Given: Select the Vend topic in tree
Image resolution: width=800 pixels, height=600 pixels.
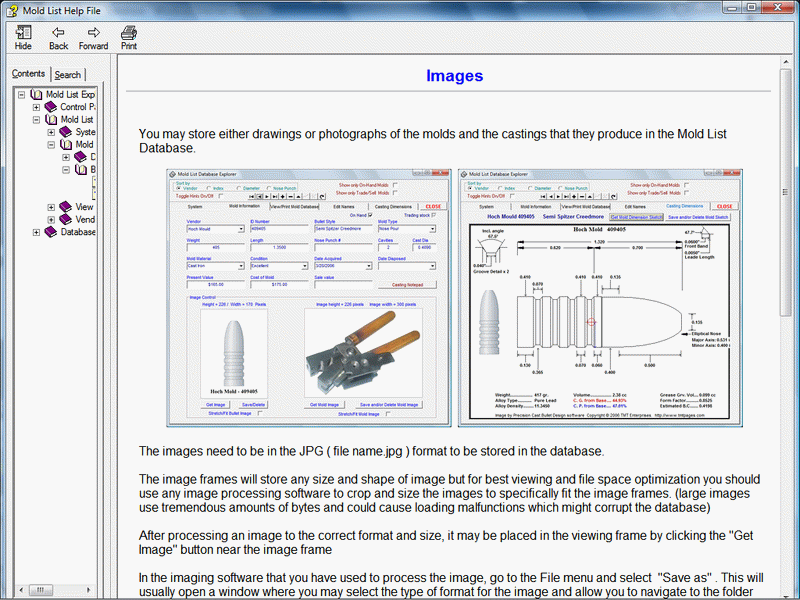Looking at the screenshot, I should [85, 219].
